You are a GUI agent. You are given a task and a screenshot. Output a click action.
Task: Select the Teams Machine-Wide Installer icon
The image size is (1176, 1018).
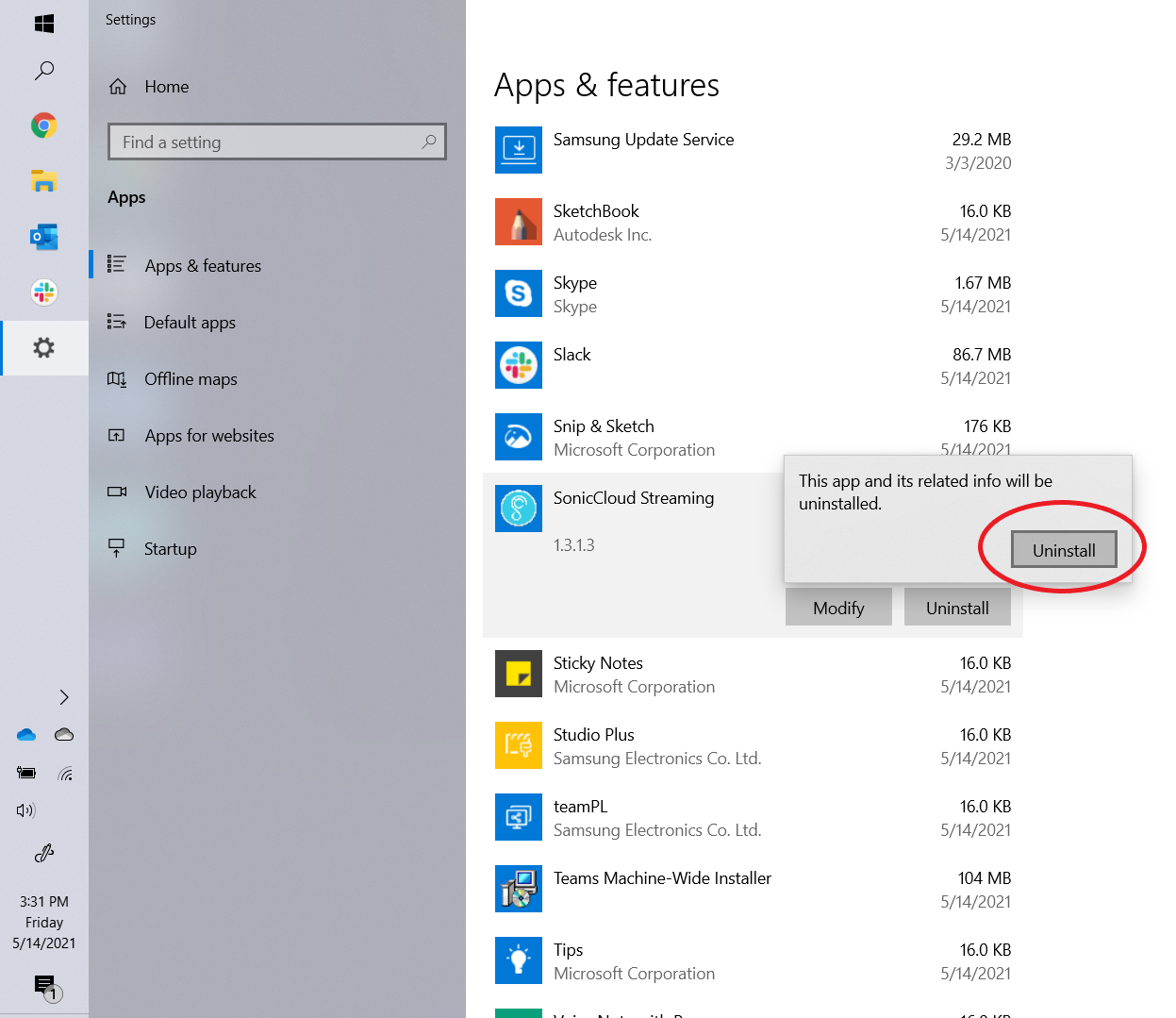click(518, 889)
